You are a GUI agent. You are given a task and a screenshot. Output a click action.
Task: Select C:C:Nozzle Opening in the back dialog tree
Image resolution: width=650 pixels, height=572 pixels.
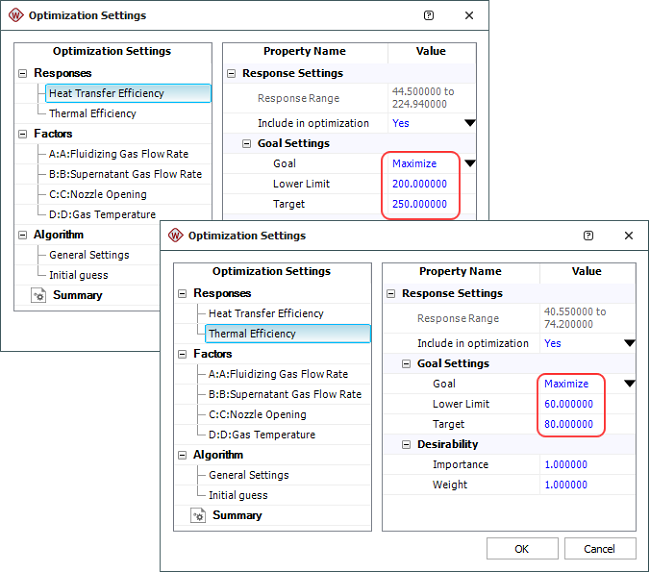click(x=97, y=194)
